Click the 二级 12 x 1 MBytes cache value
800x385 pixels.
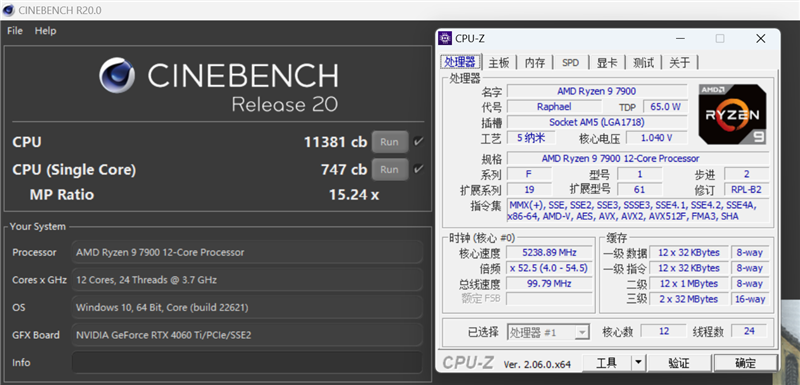click(689, 284)
